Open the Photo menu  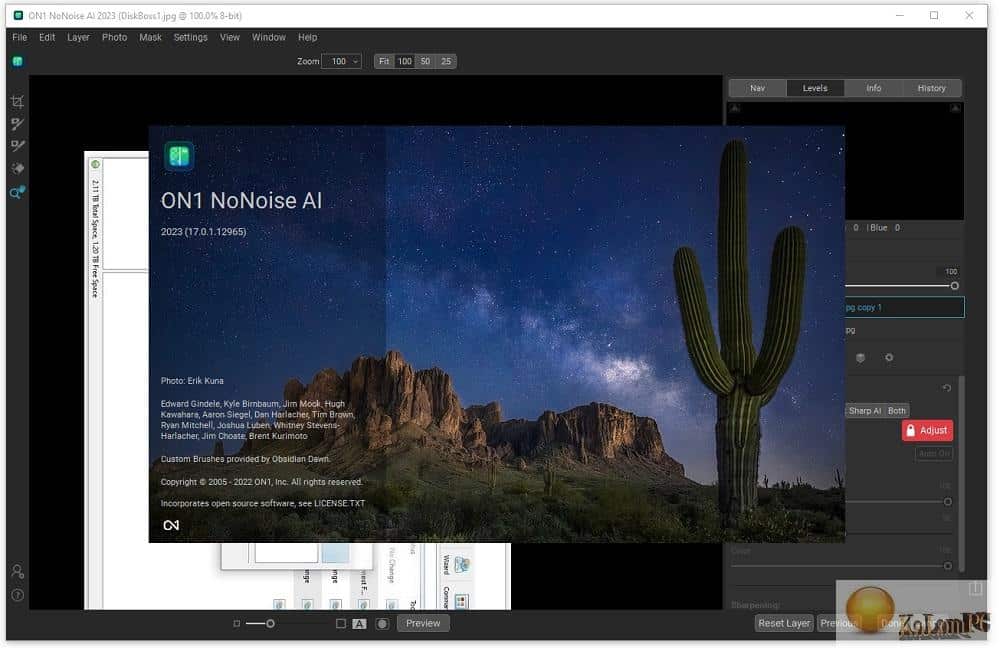[114, 38]
